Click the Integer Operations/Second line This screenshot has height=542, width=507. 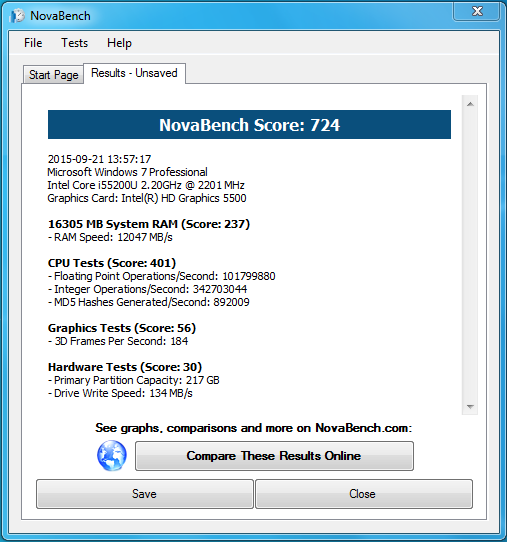point(147,289)
